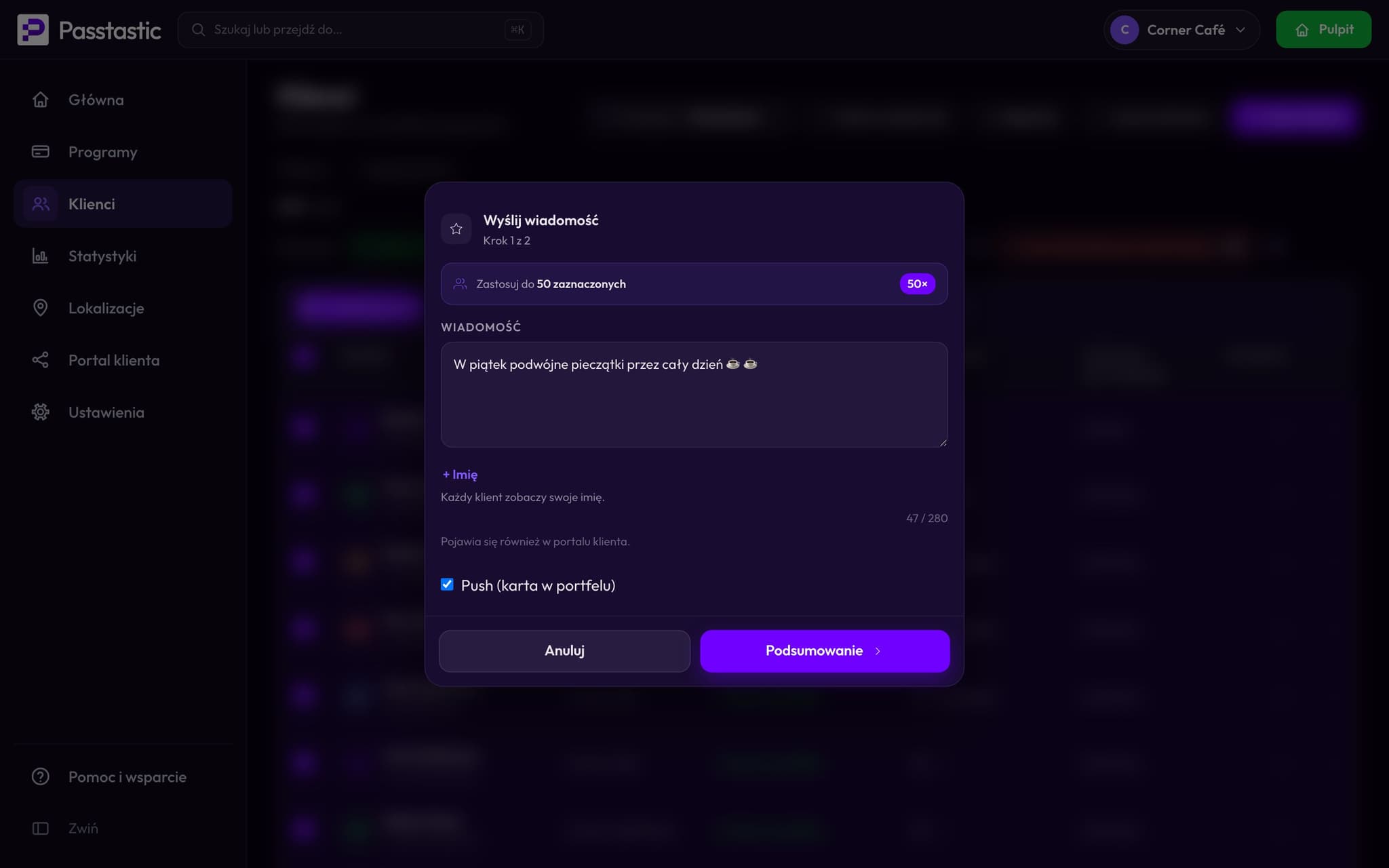This screenshot has height=868, width=1389.
Task: Expand the Corner Café account dropdown
Action: (x=1181, y=30)
